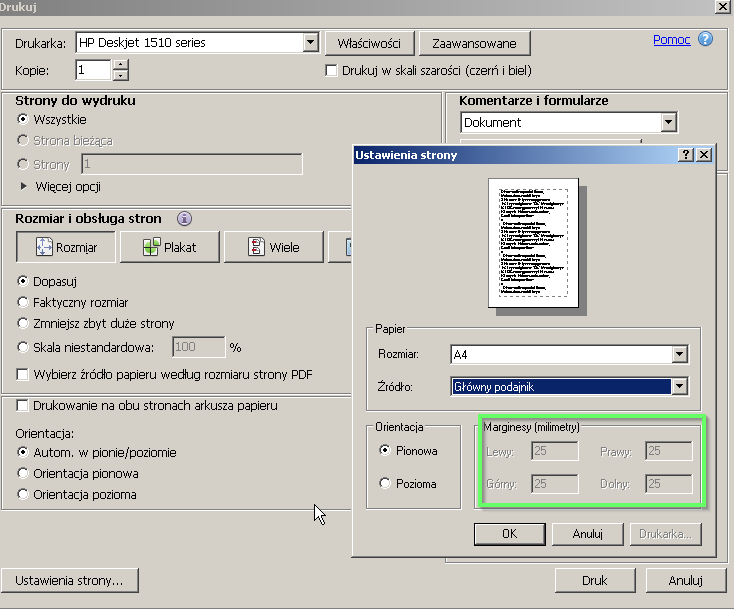
Task: Click the question mark in Ustawienia strony title bar
Action: pyautogui.click(x=686, y=155)
